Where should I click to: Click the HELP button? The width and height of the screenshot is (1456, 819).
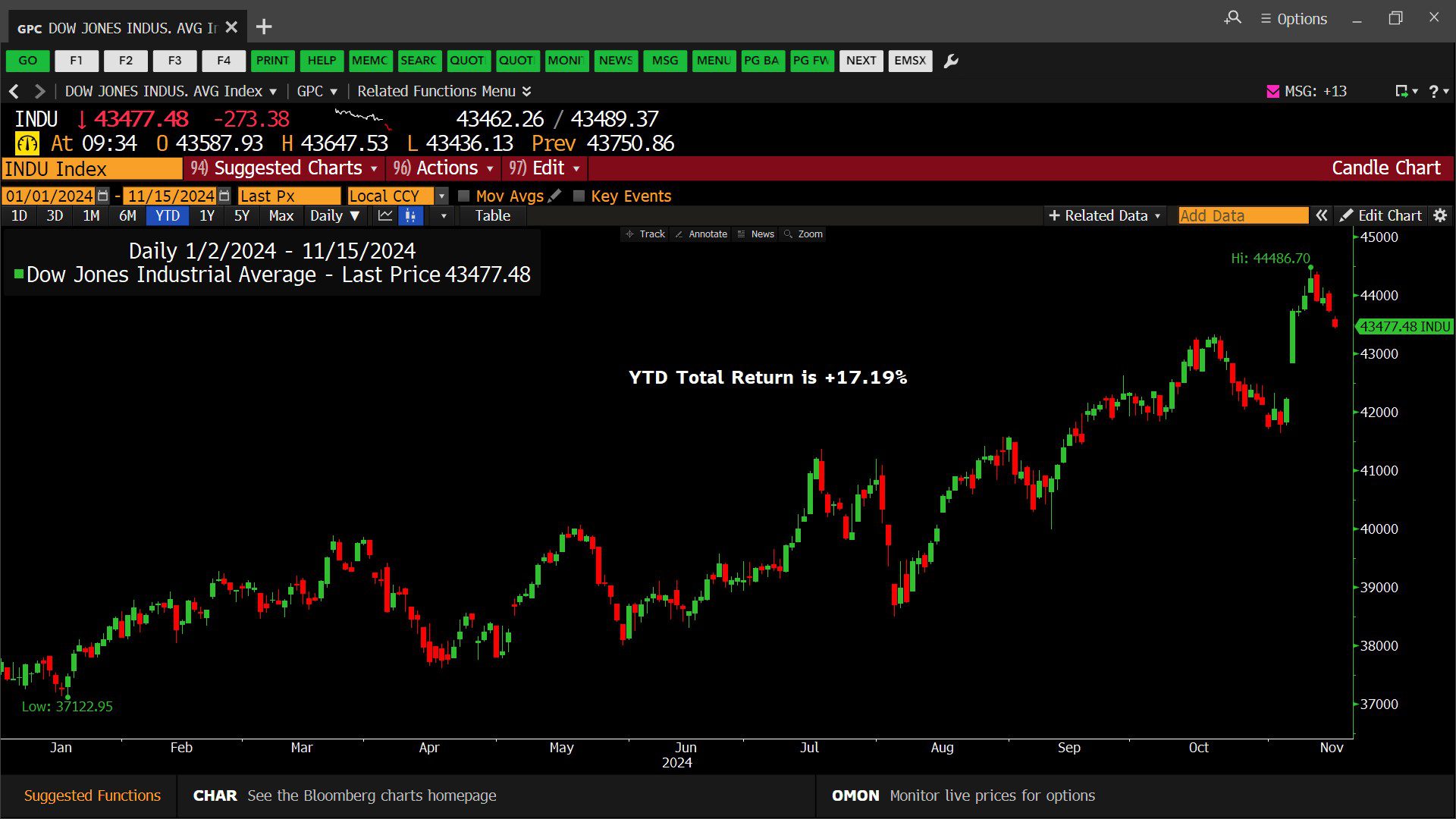pos(322,61)
